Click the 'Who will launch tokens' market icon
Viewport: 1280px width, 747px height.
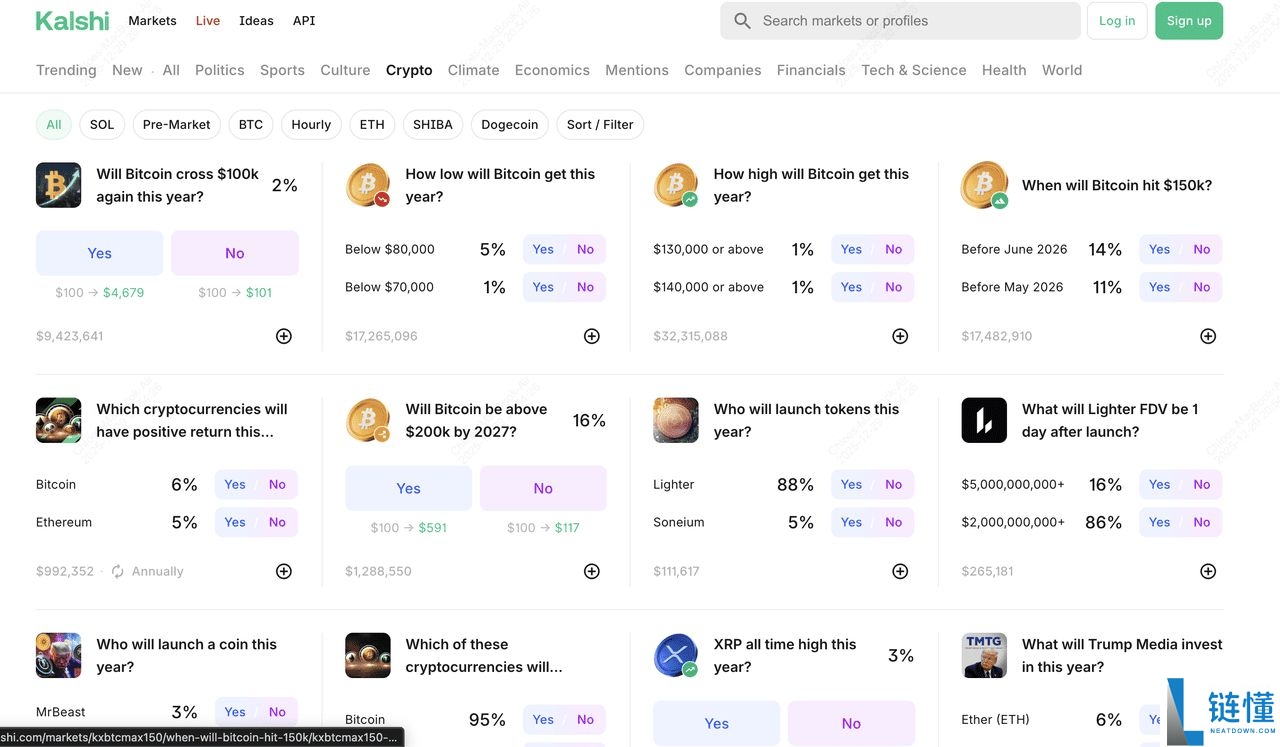pyautogui.click(x=676, y=420)
